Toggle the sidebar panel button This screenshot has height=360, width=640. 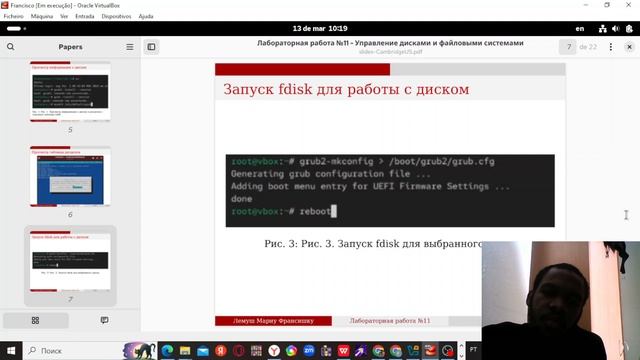click(151, 47)
